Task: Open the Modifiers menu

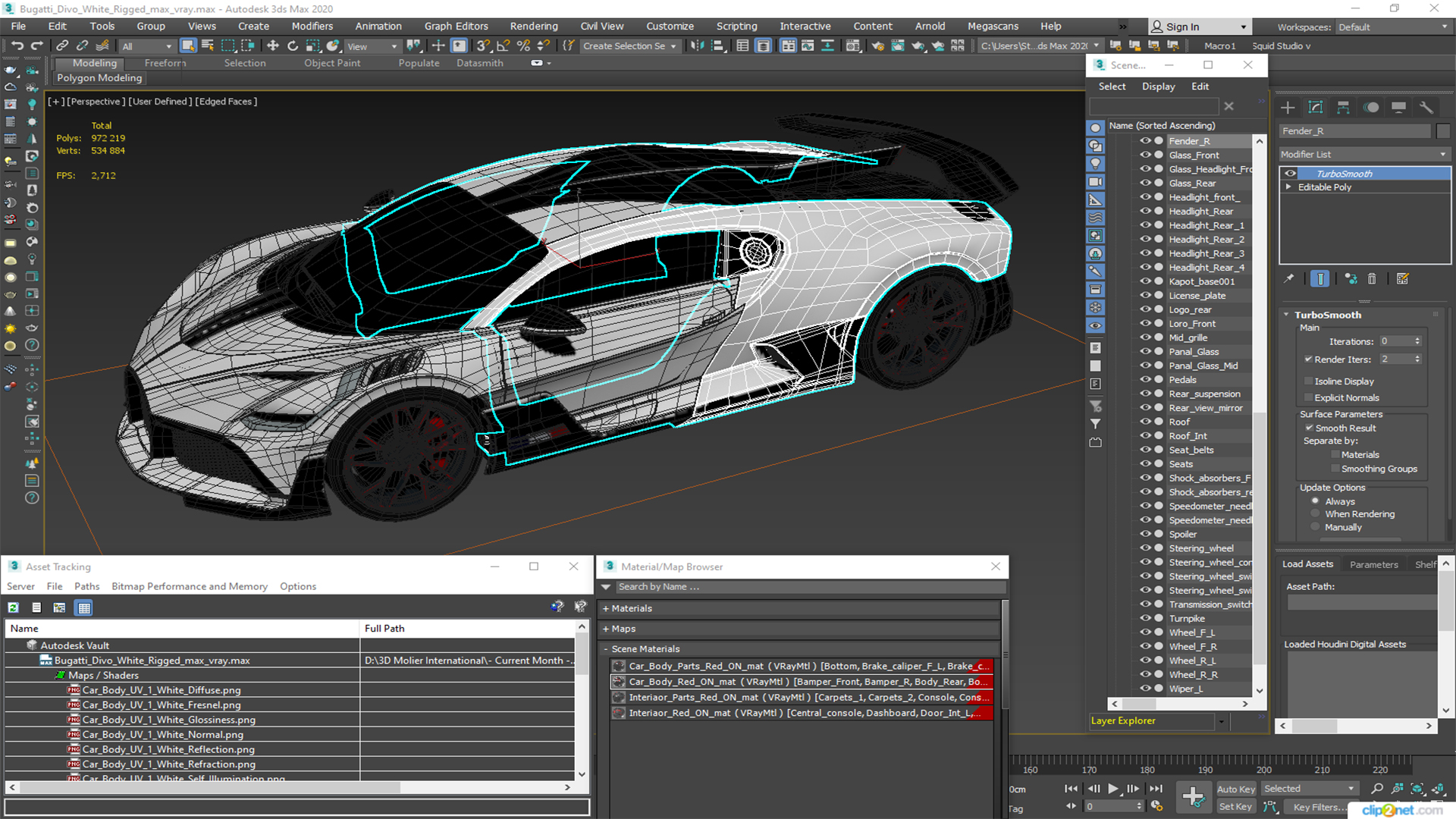Action: pos(312,26)
